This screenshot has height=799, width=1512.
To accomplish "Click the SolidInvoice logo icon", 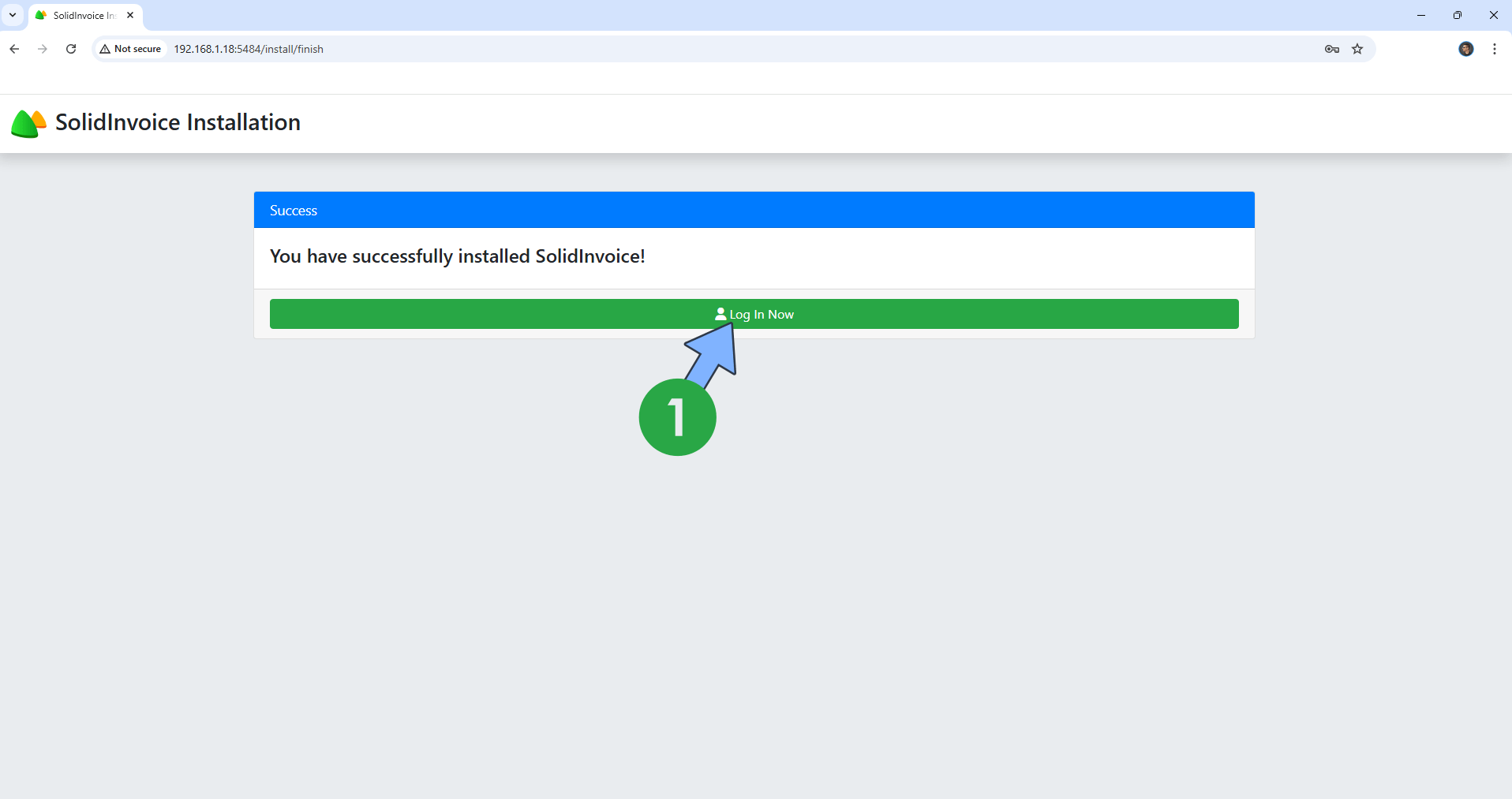I will (x=28, y=123).
